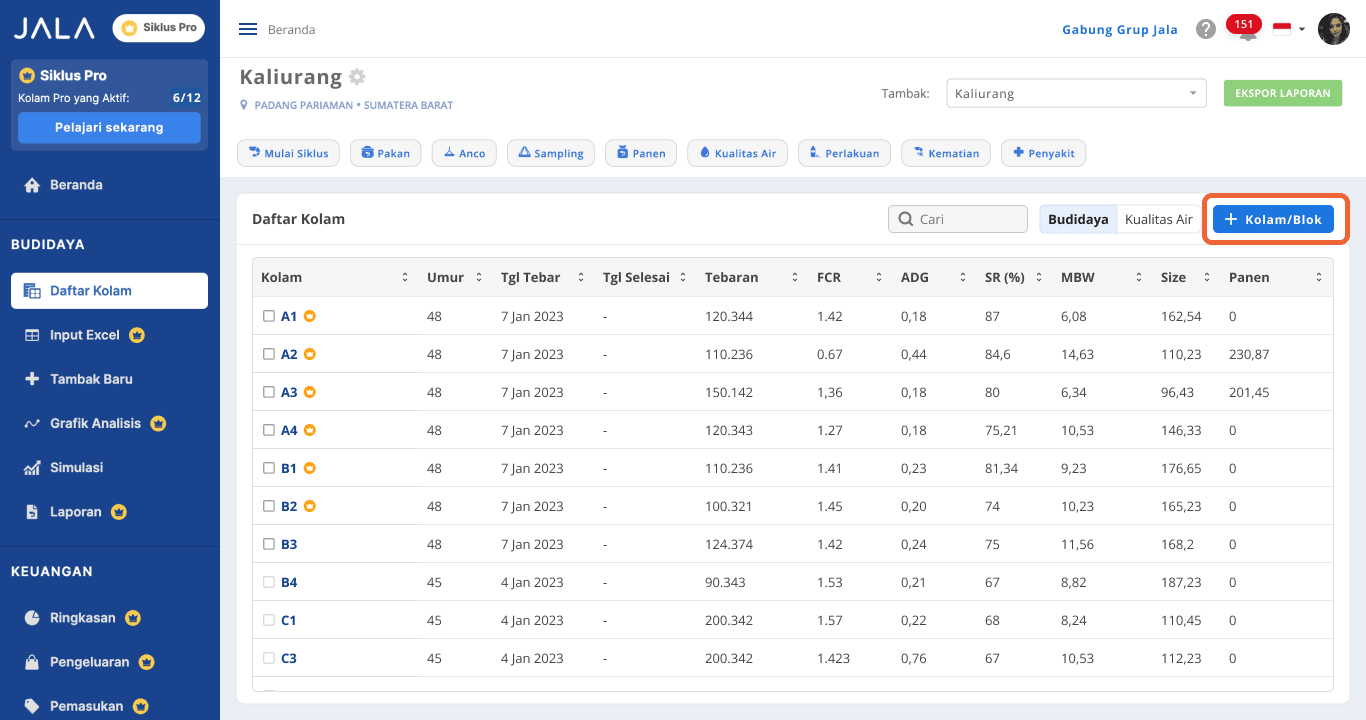
Task: Tick the checkbox for pond B3
Action: [x=268, y=544]
